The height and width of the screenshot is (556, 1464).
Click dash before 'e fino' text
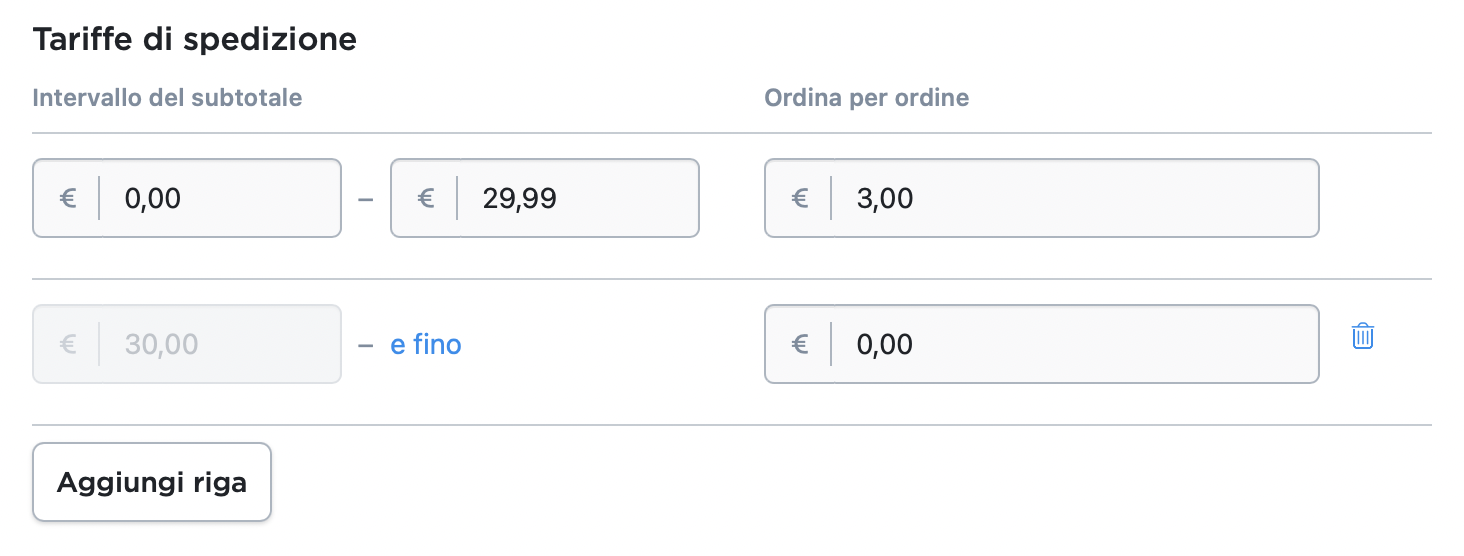tap(365, 345)
